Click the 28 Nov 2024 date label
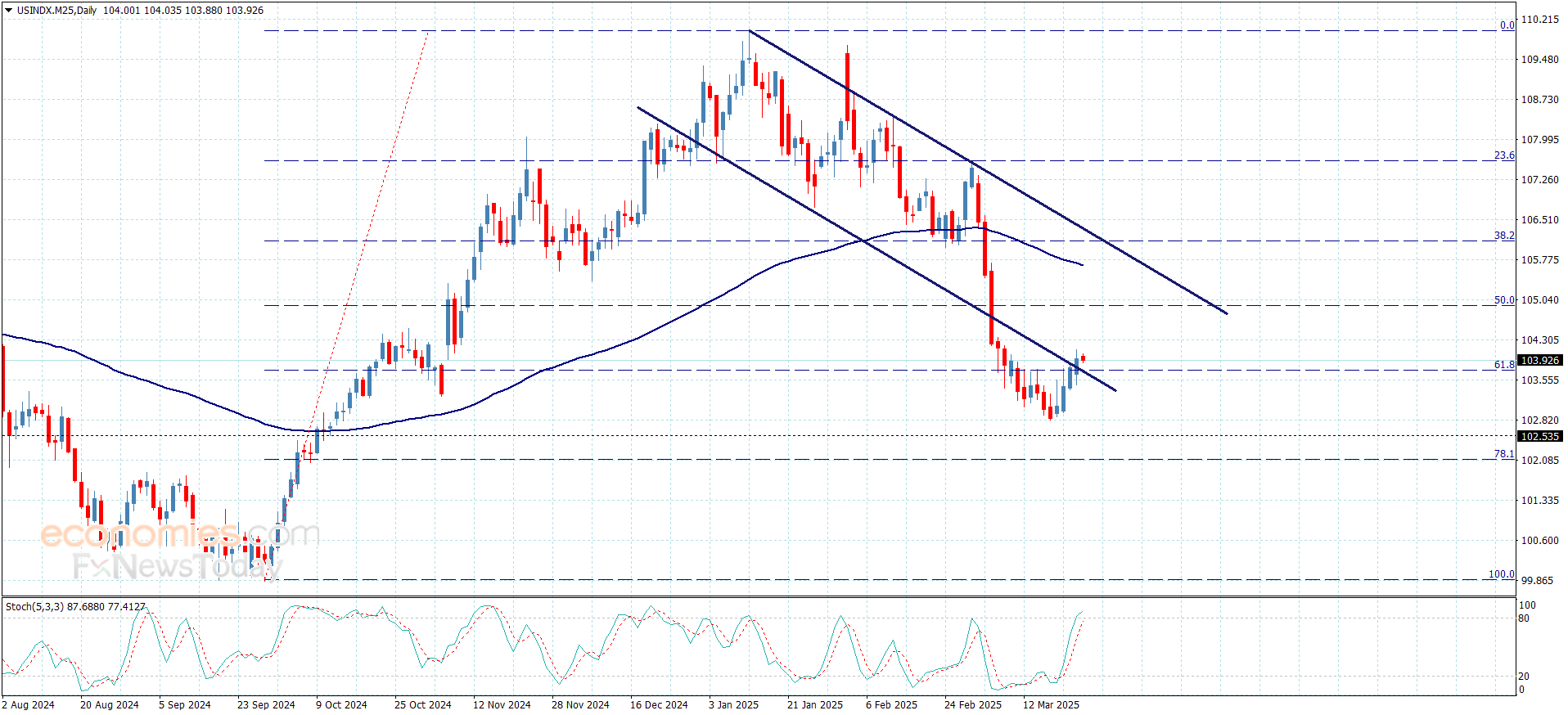Screen dimensions: 1568x715 click(x=580, y=705)
